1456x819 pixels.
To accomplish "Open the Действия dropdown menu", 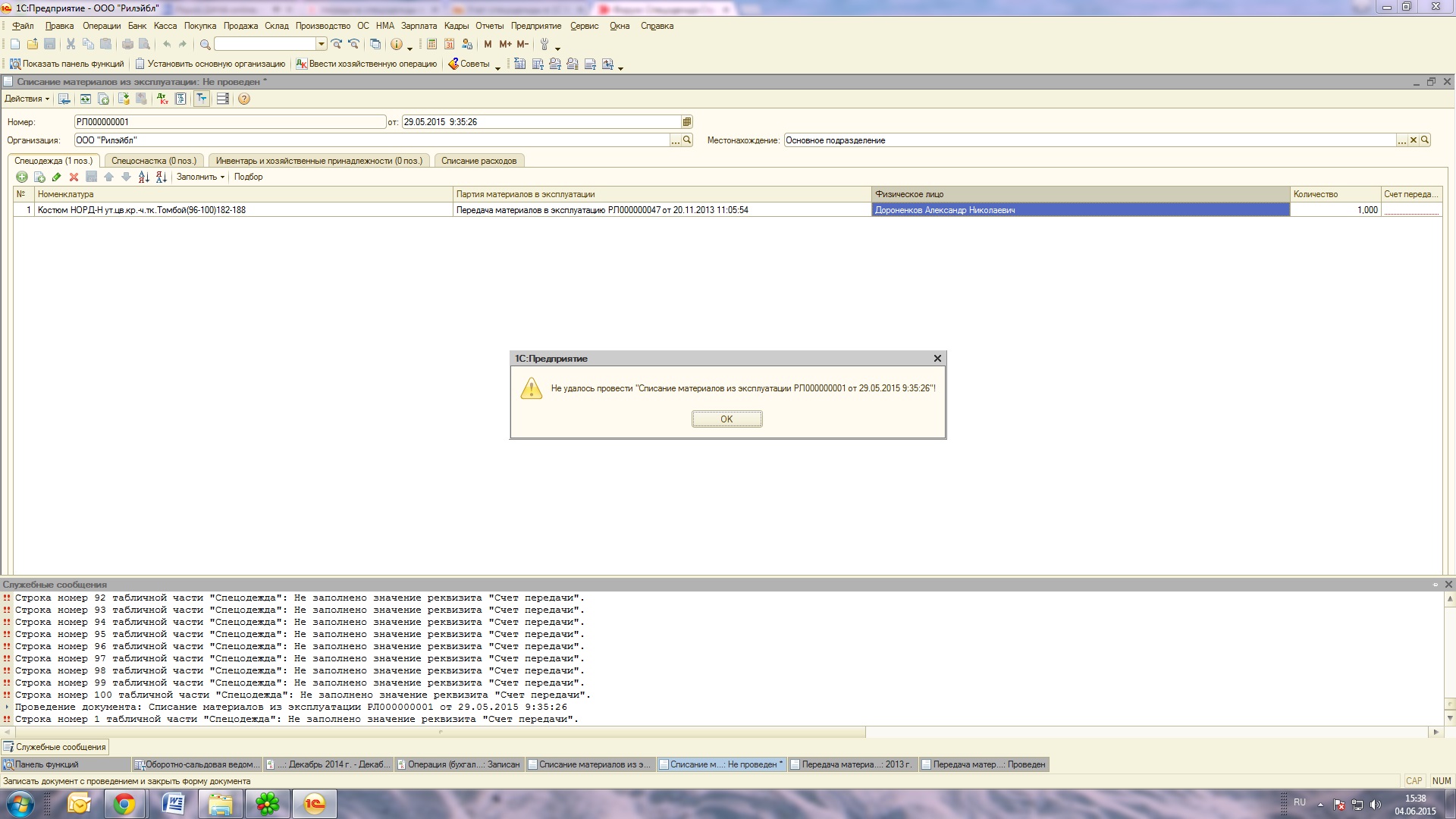I will pyautogui.click(x=27, y=99).
